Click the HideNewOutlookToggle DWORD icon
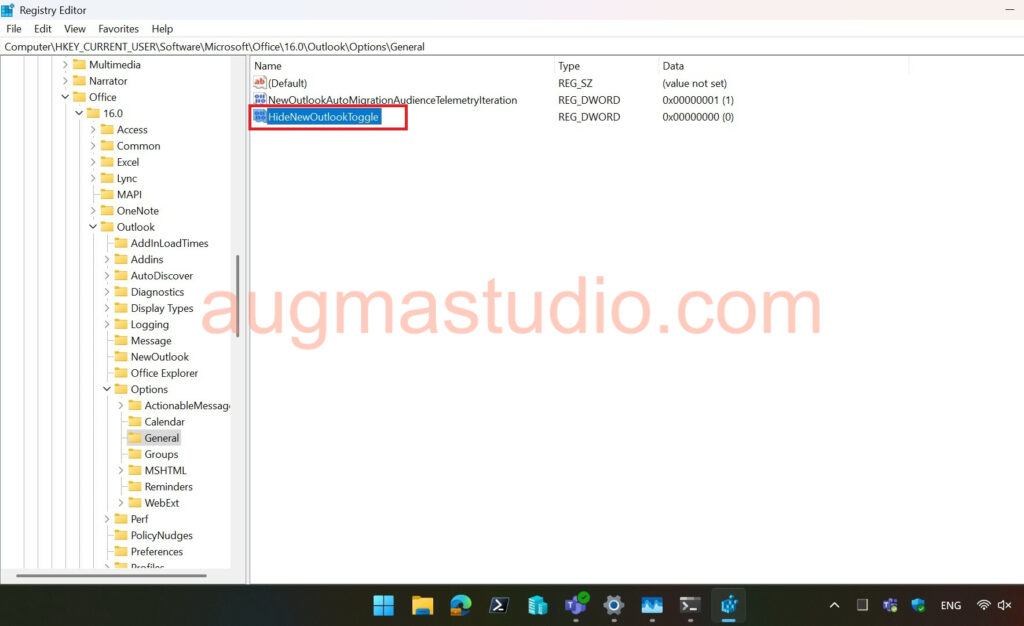 260,117
